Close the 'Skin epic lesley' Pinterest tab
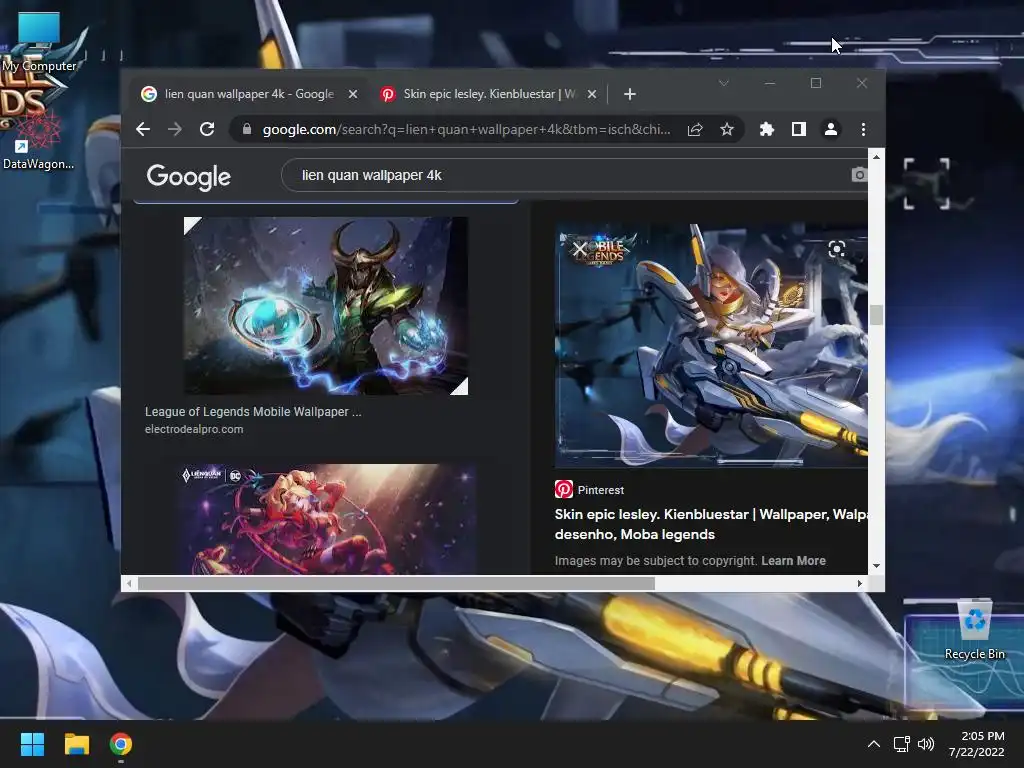This screenshot has width=1024, height=768. click(592, 94)
